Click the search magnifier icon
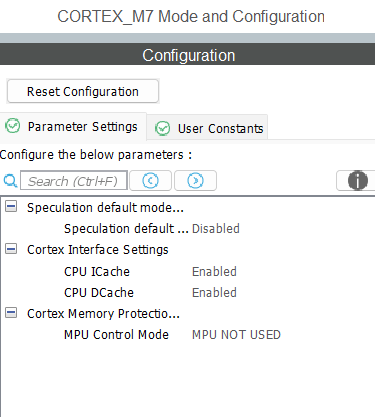 pyautogui.click(x=10, y=181)
